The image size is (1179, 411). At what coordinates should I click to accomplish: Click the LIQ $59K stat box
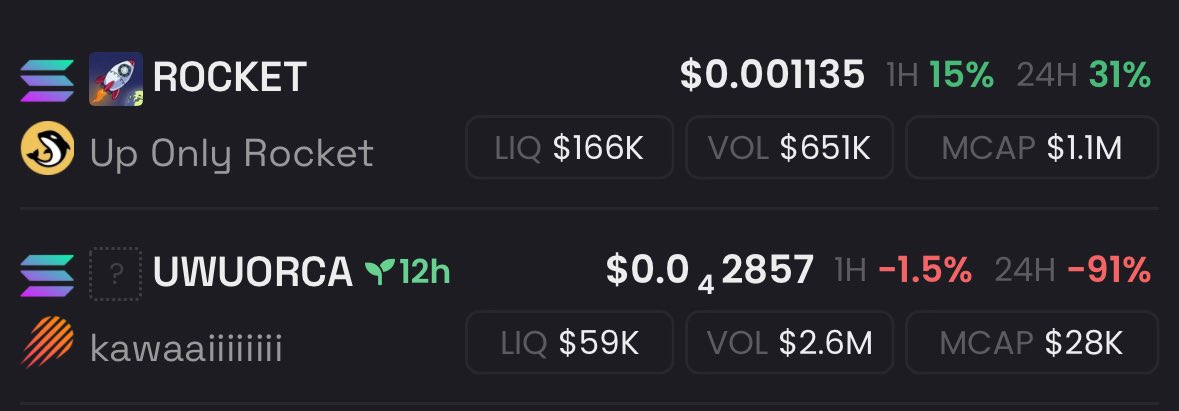click(x=569, y=343)
